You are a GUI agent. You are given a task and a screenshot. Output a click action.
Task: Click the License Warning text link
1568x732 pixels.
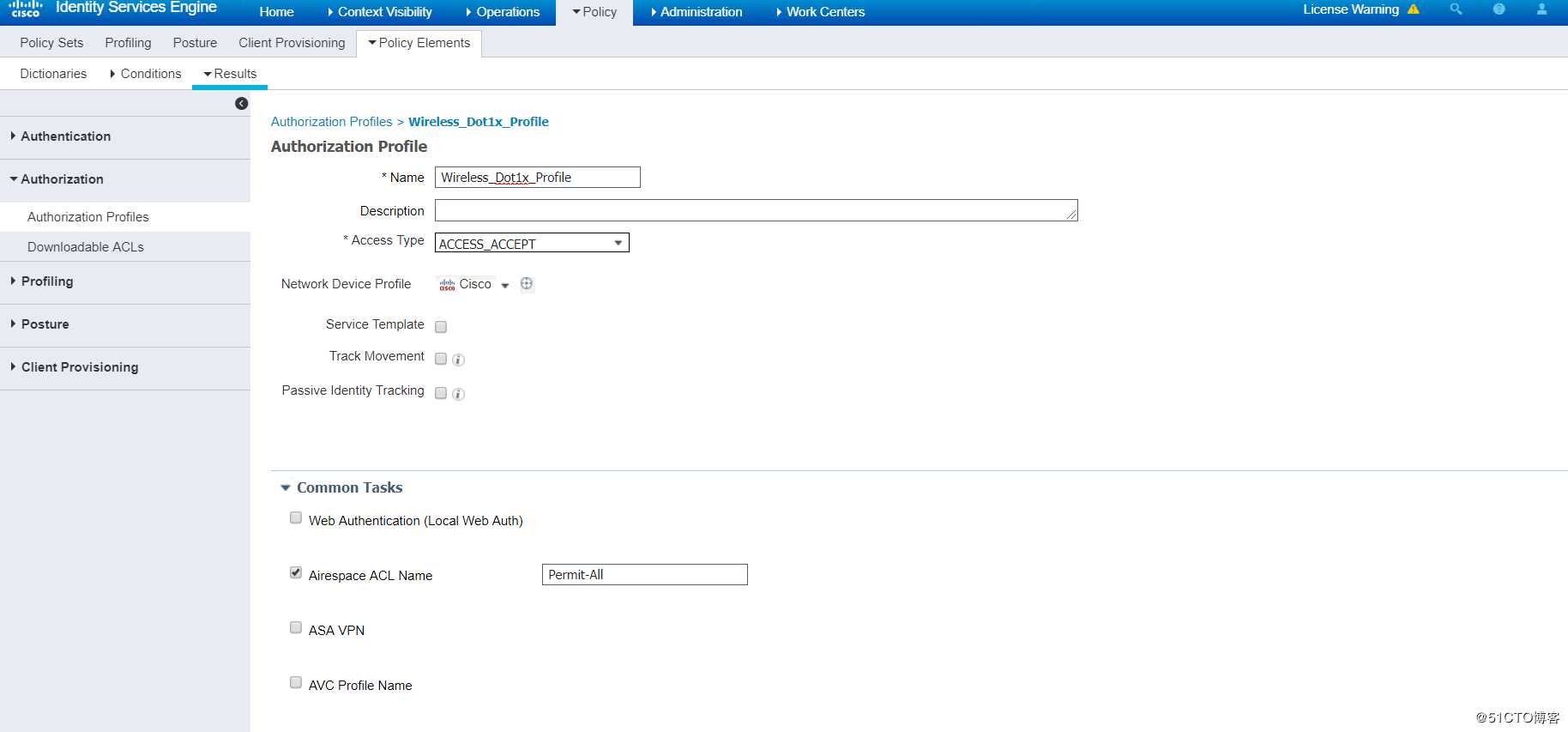pos(1351,9)
